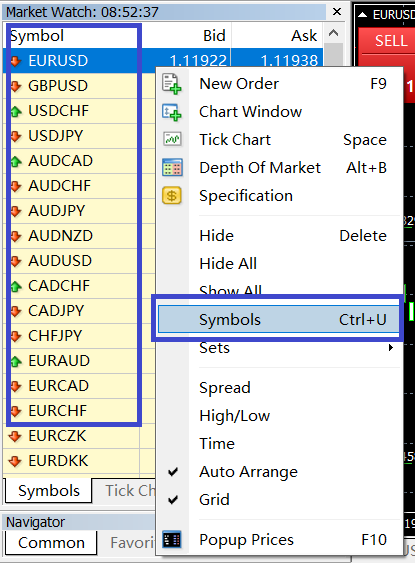Select the AUDJPY row
415x563 pixels.
coord(79,211)
